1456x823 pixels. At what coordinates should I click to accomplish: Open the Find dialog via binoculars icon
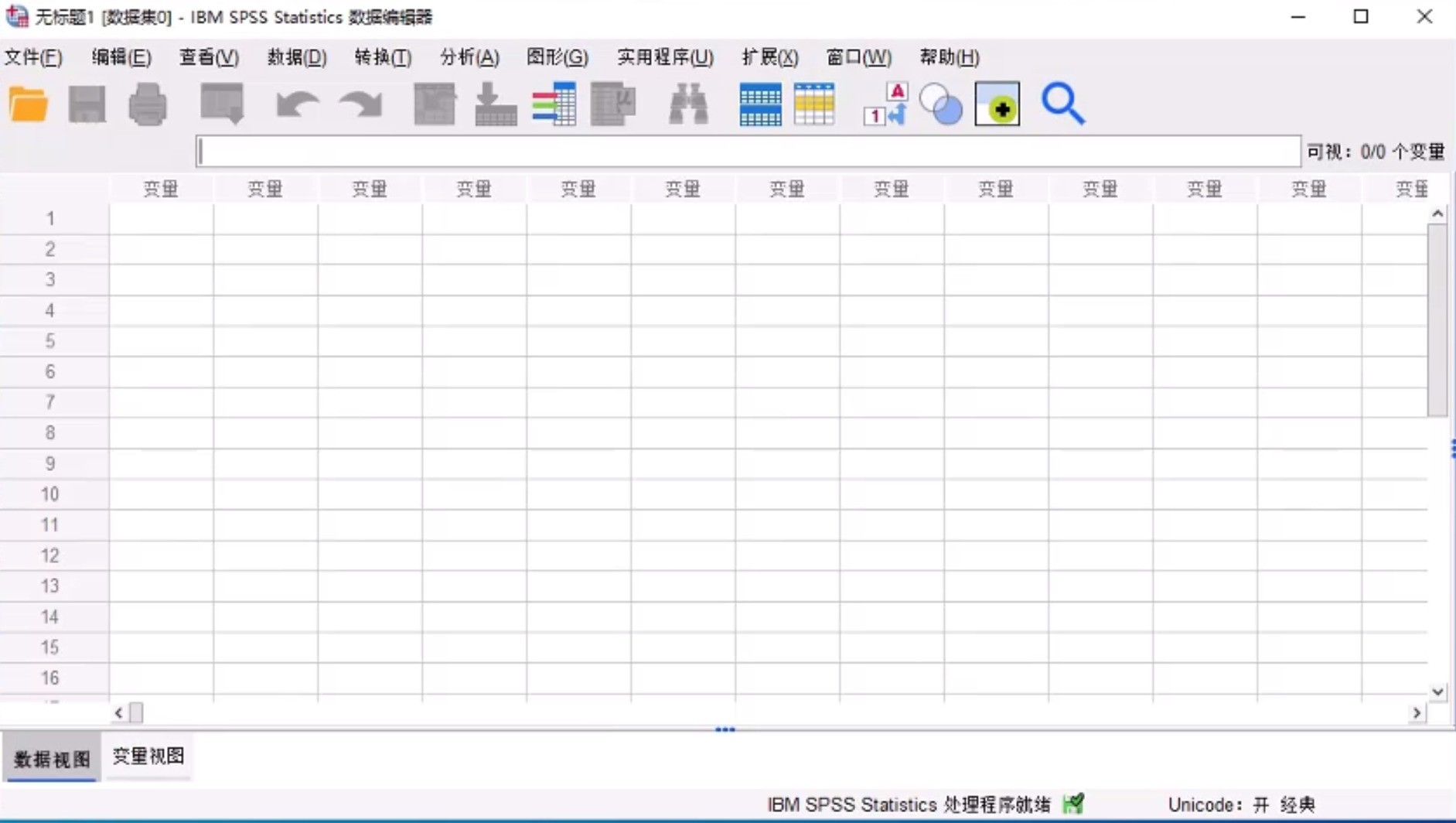(687, 104)
